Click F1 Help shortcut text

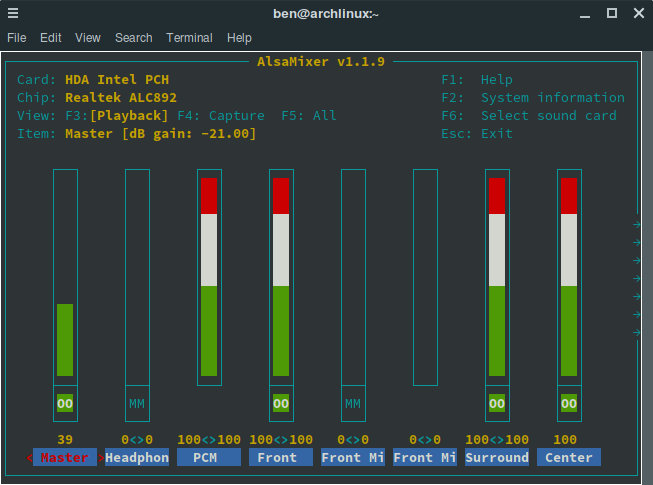click(477, 80)
